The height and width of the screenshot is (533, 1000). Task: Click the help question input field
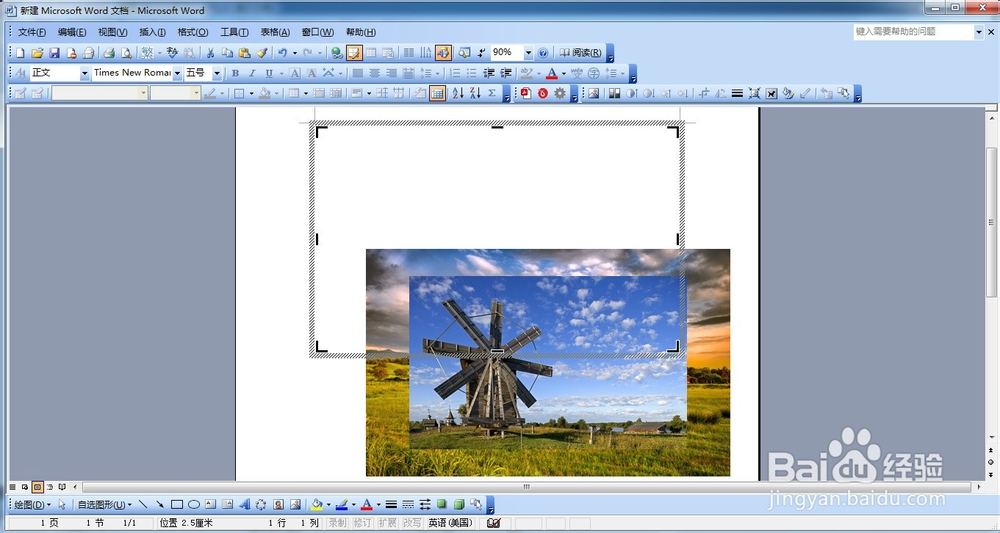[x=913, y=32]
